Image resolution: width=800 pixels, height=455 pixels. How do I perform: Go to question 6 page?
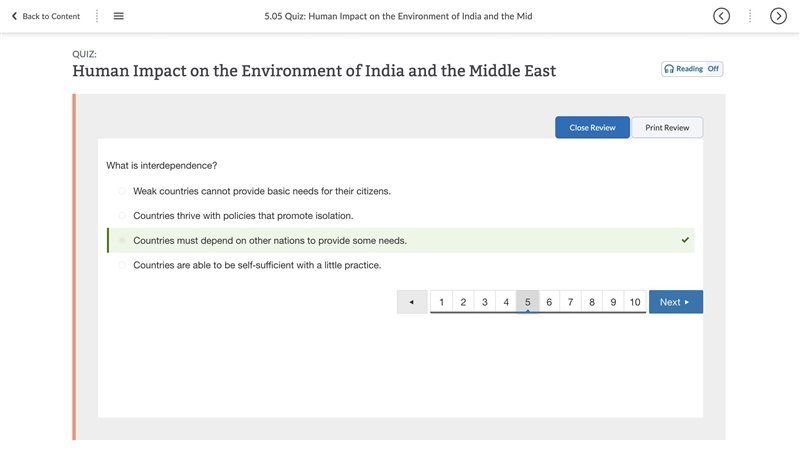coord(549,302)
